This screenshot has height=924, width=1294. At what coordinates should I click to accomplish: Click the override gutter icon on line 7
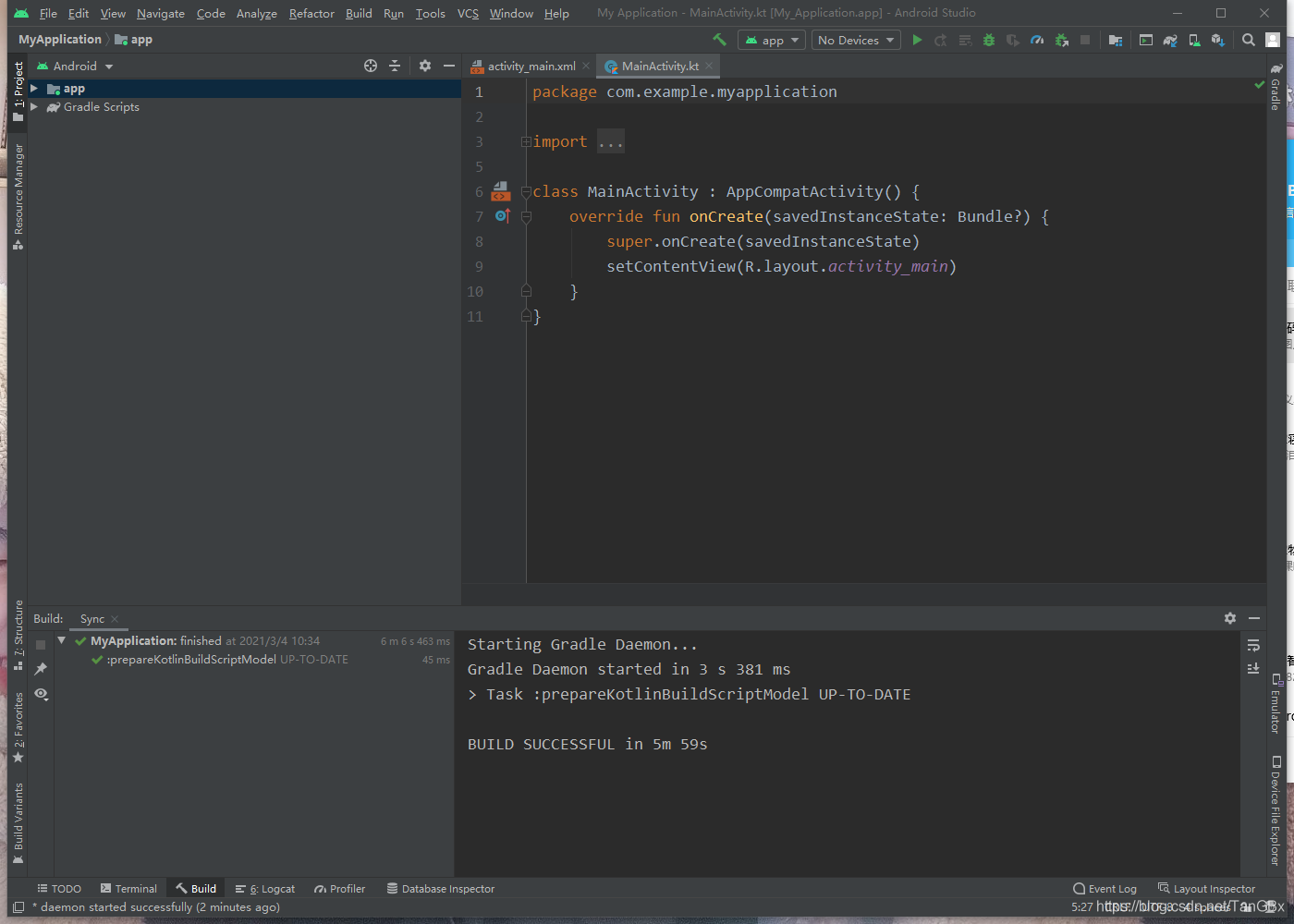(x=503, y=215)
